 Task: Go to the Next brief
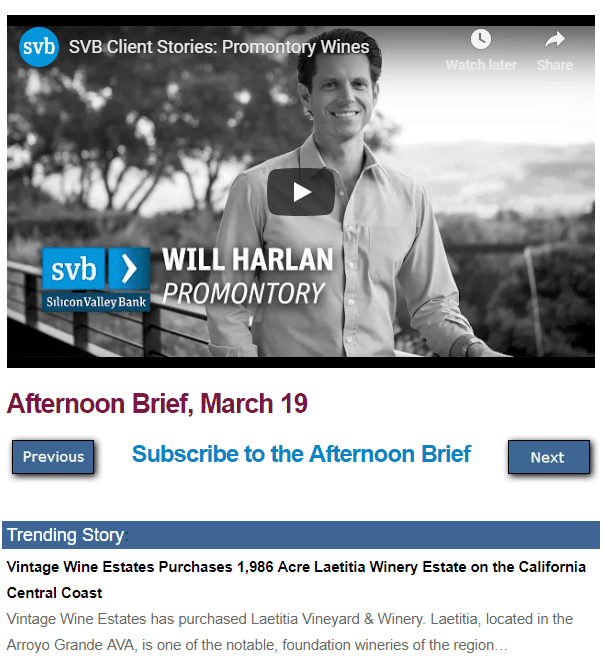coord(547,457)
